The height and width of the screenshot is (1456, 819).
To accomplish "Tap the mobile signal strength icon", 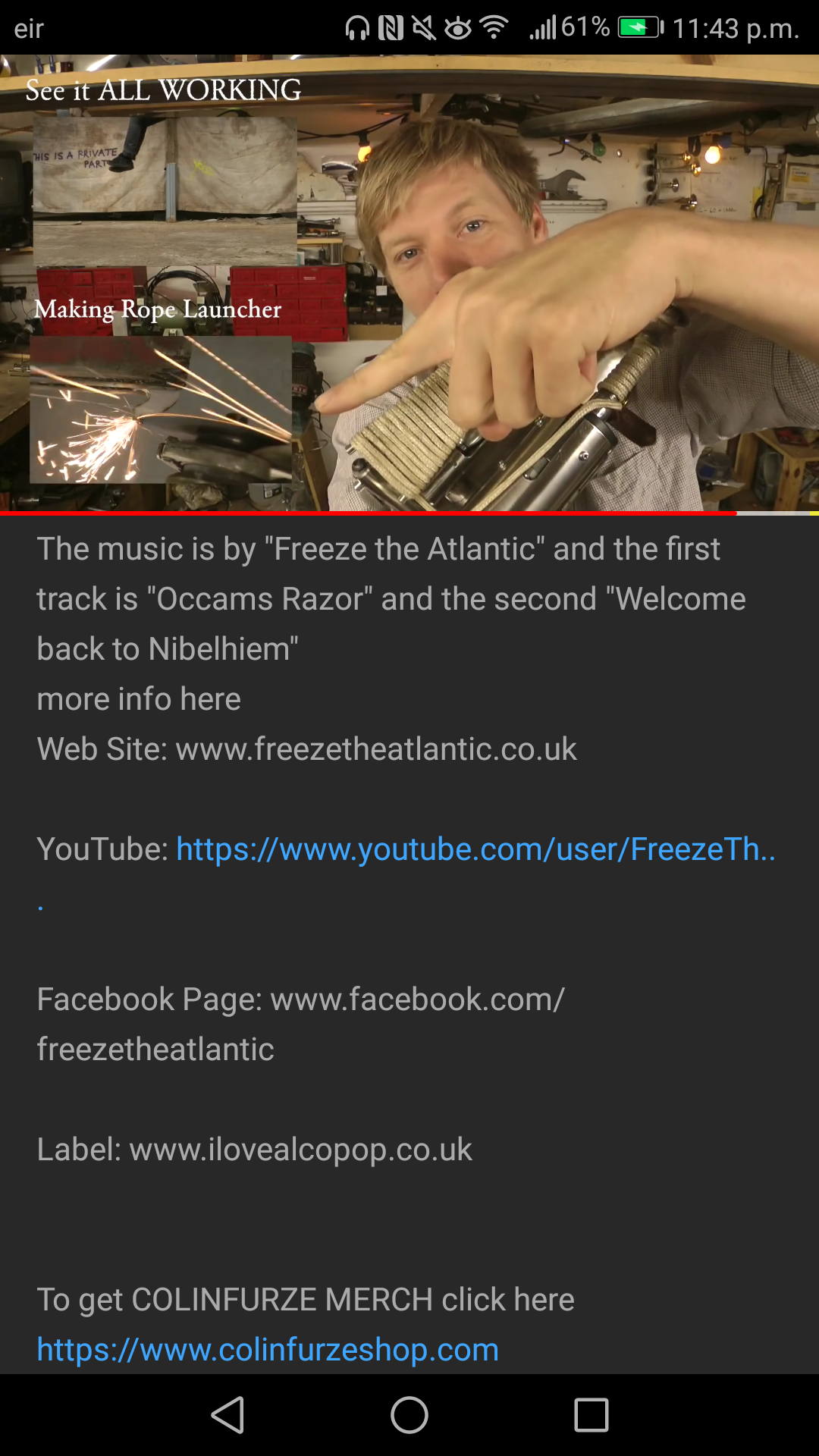I will pos(543,29).
